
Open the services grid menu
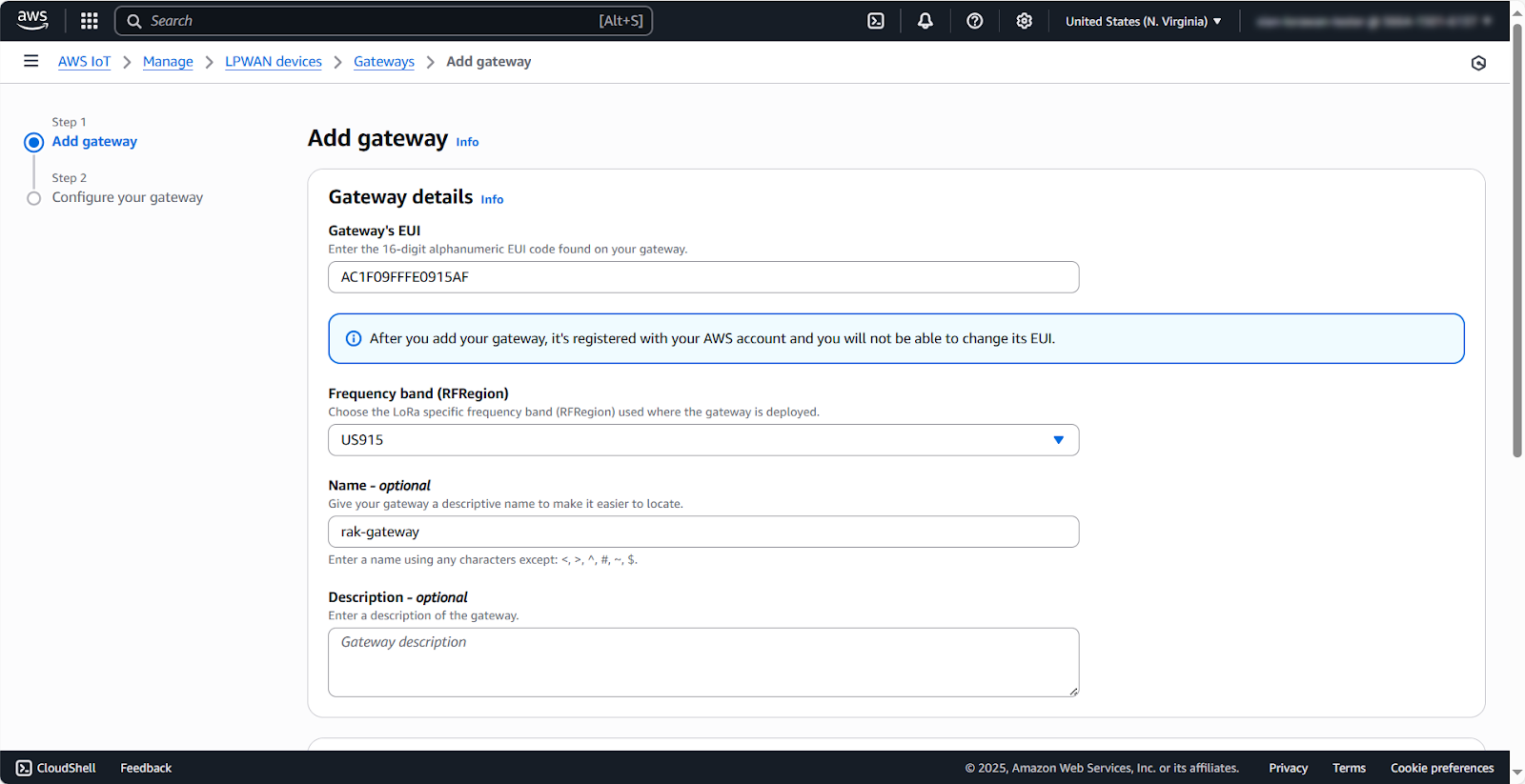90,21
